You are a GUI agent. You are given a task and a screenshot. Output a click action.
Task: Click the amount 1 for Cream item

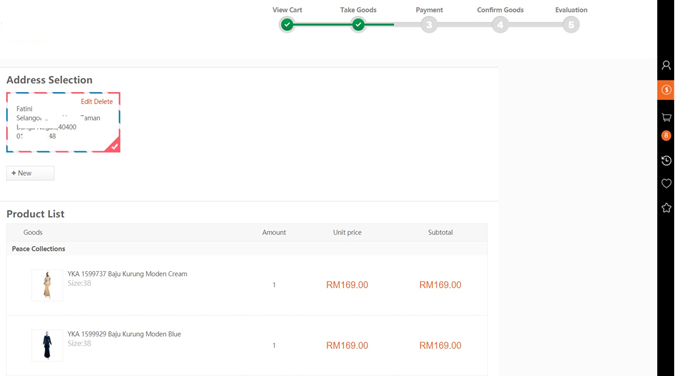(274, 285)
